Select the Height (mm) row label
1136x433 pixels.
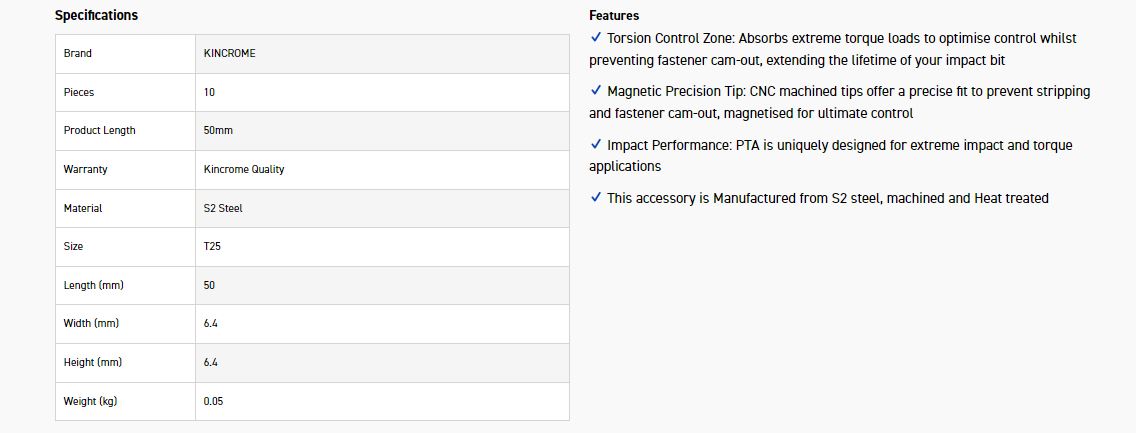93,362
